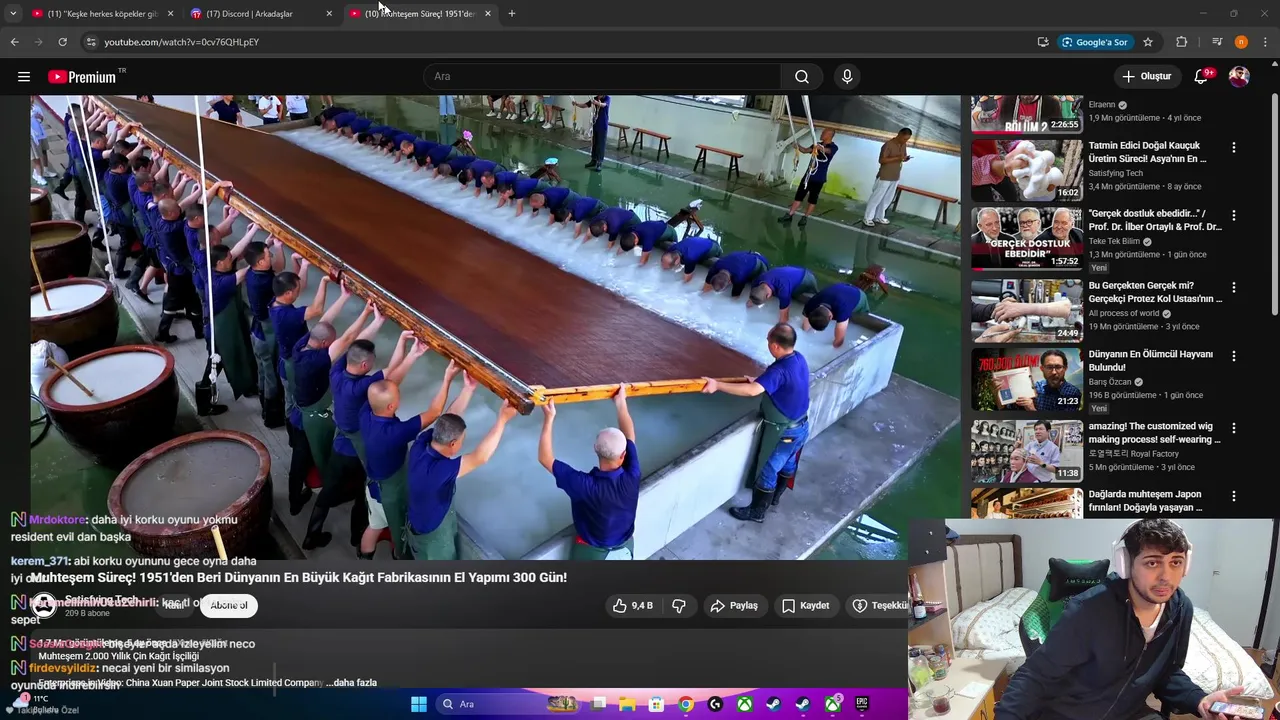Click install app icon in address bar
This screenshot has height=720, width=1280.
click(1043, 42)
